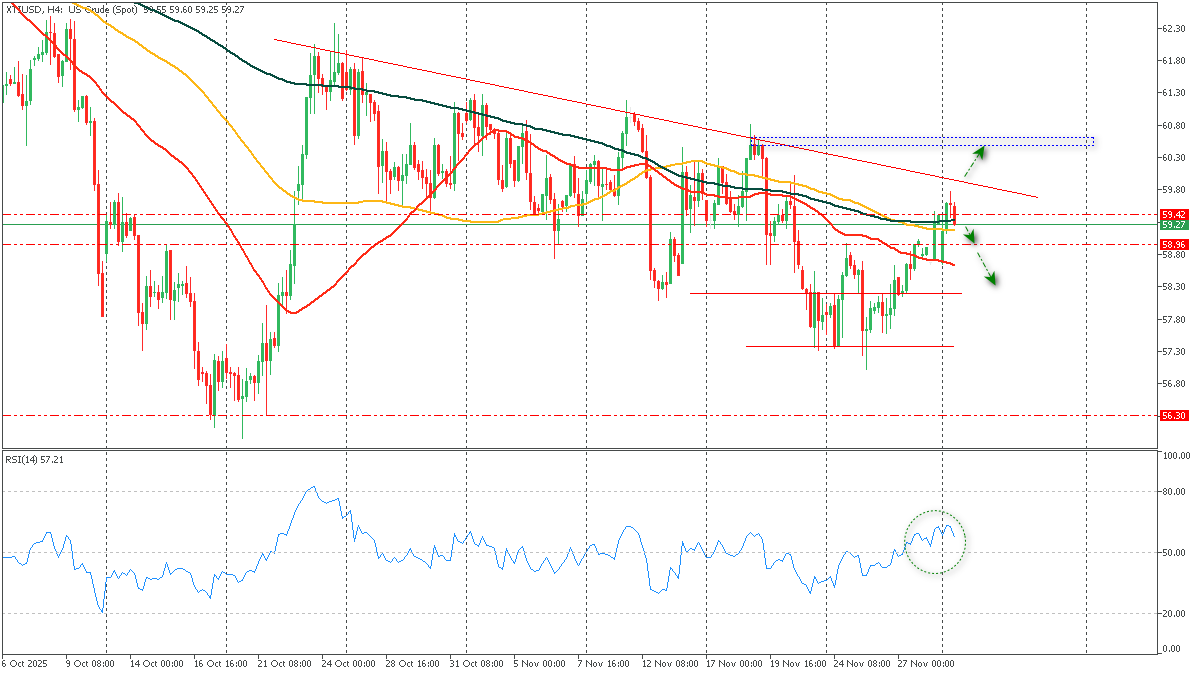
Task: Click the red 58.96 price tag
Action: (x=1174, y=244)
